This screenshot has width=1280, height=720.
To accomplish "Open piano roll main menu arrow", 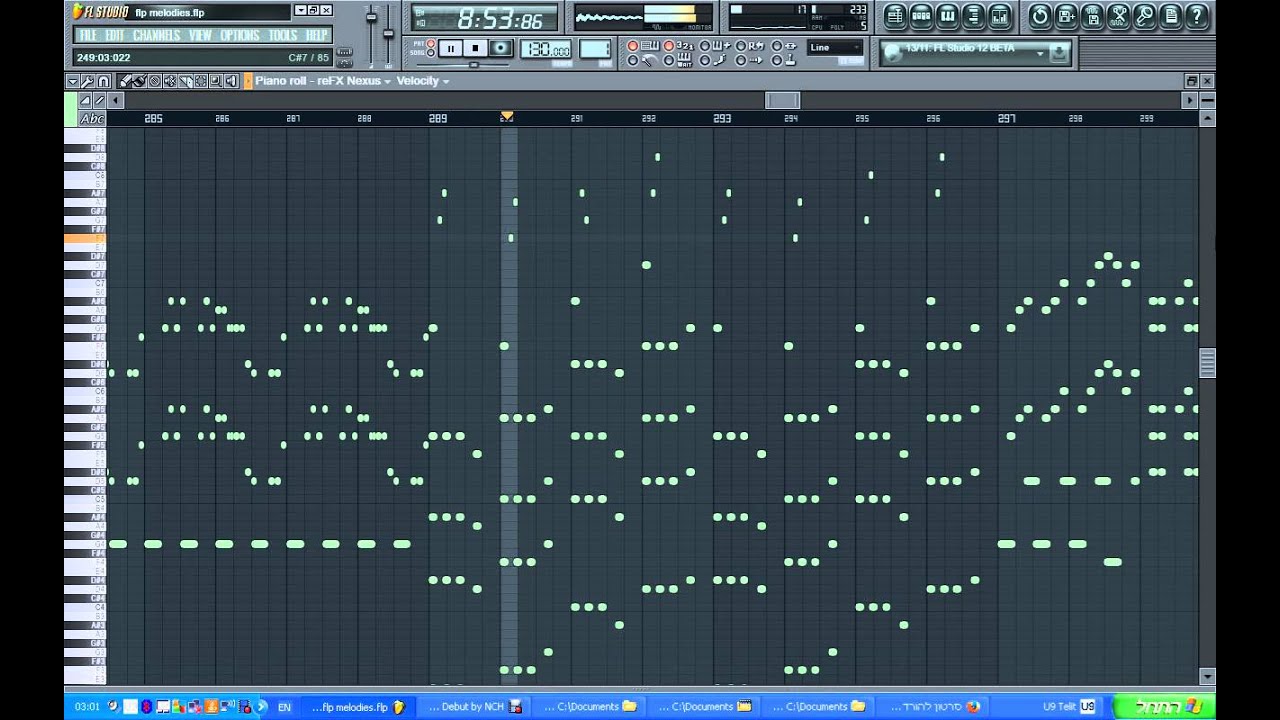I will point(72,81).
